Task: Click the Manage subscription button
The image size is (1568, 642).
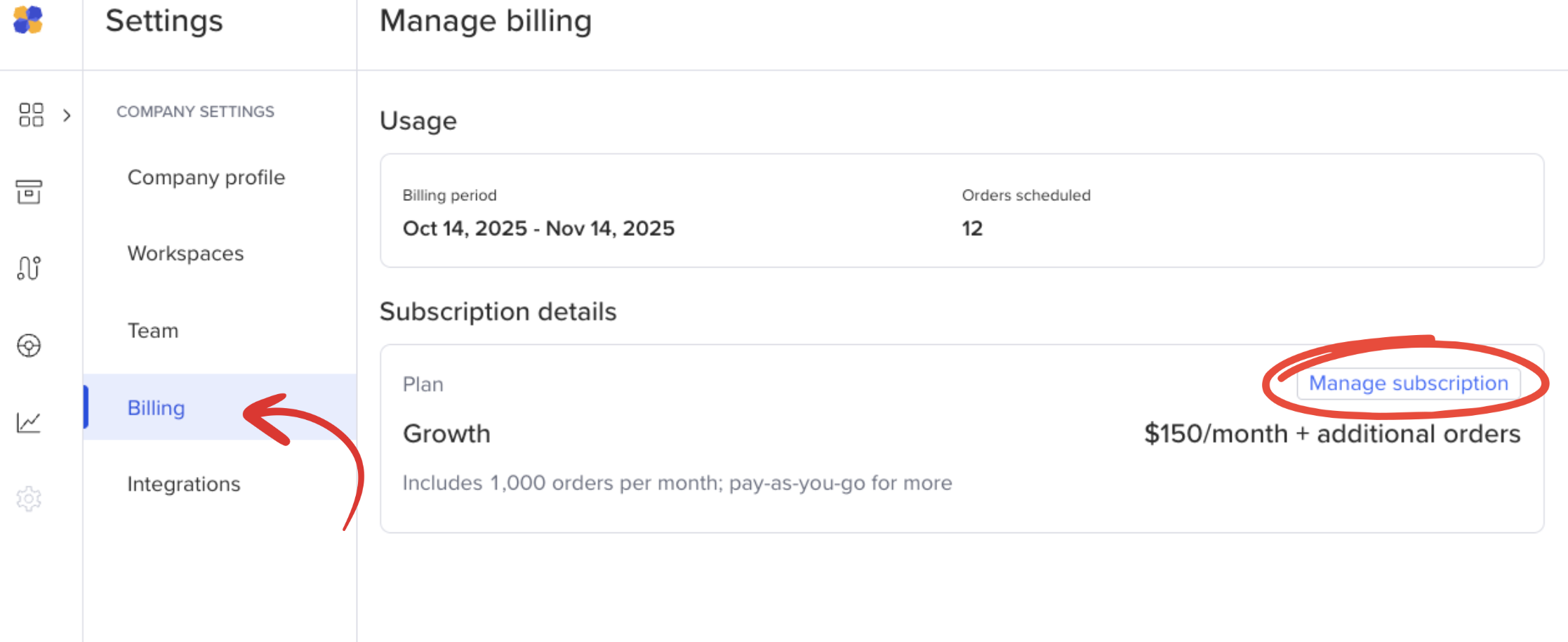Action: pos(1408,384)
